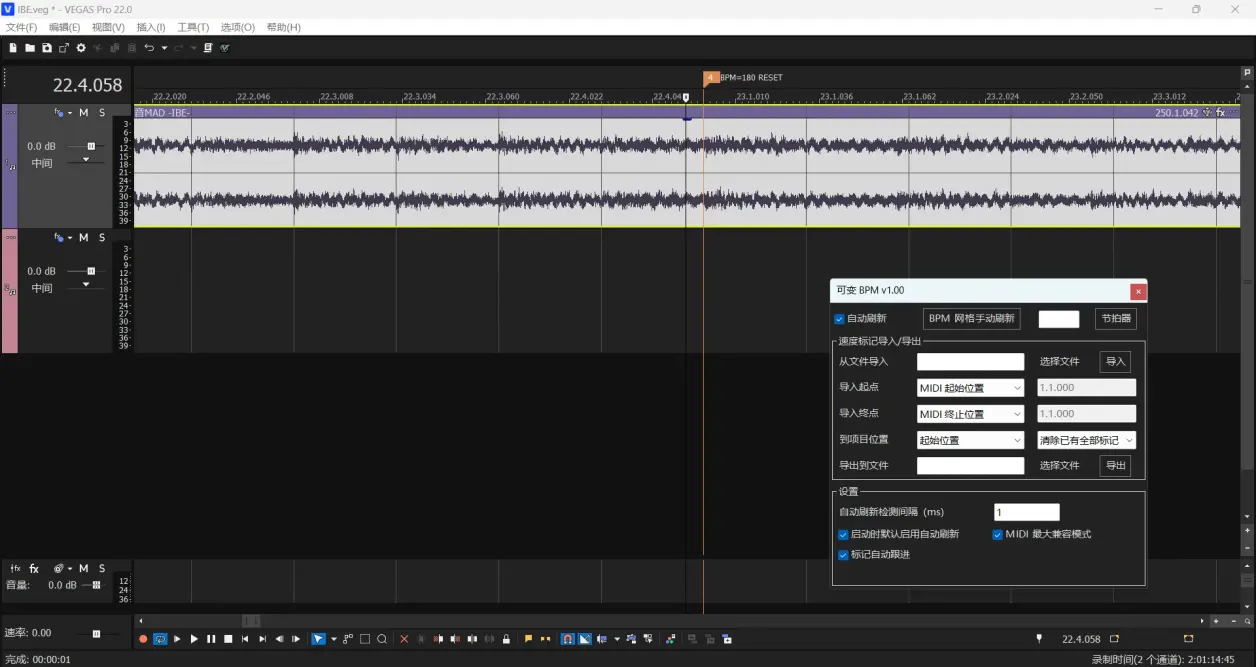Viewport: 1256px width, 667px height.
Task: Solo the master bus
Action: click(x=101, y=568)
